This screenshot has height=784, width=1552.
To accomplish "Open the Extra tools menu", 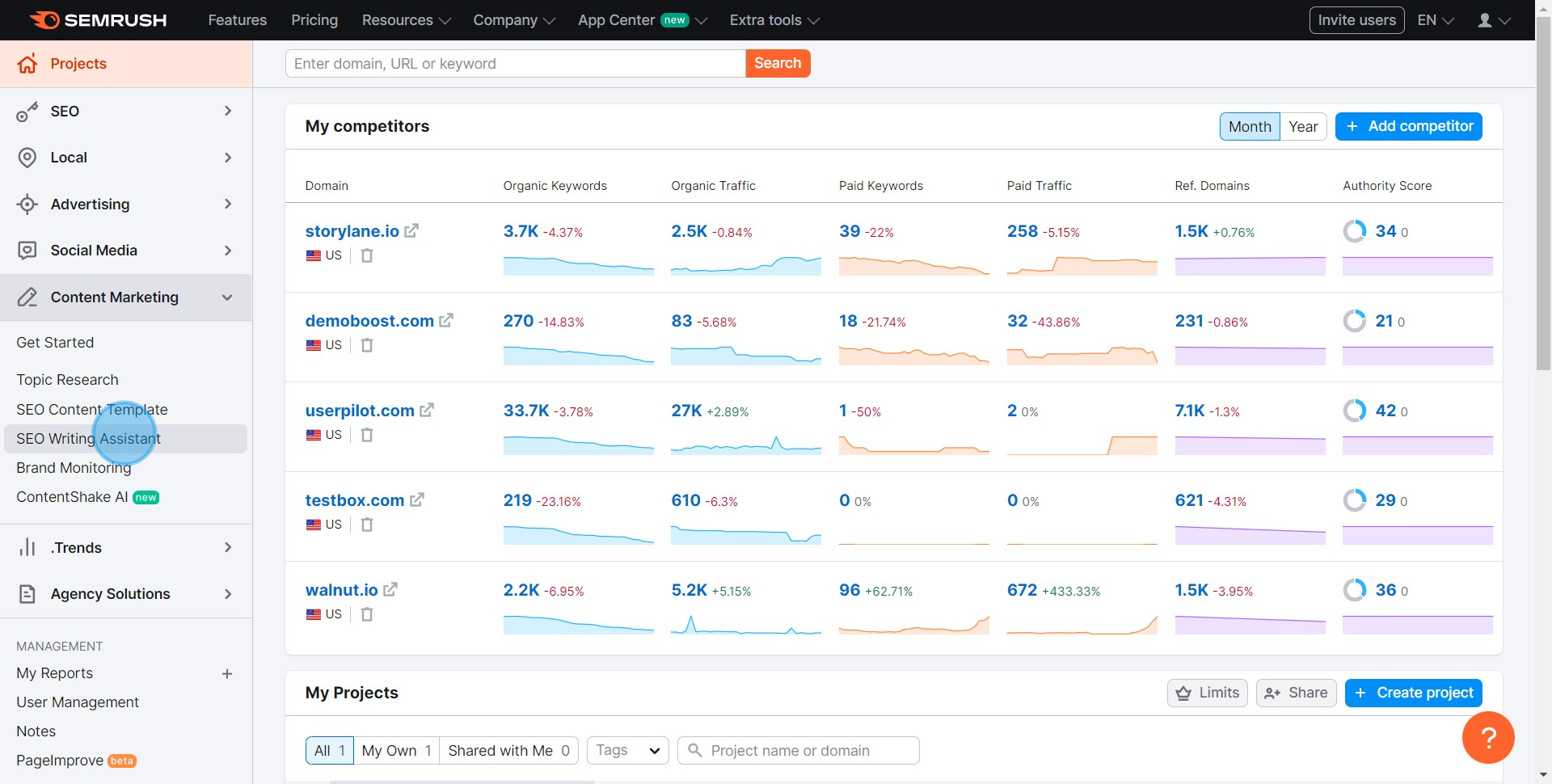I will [774, 20].
